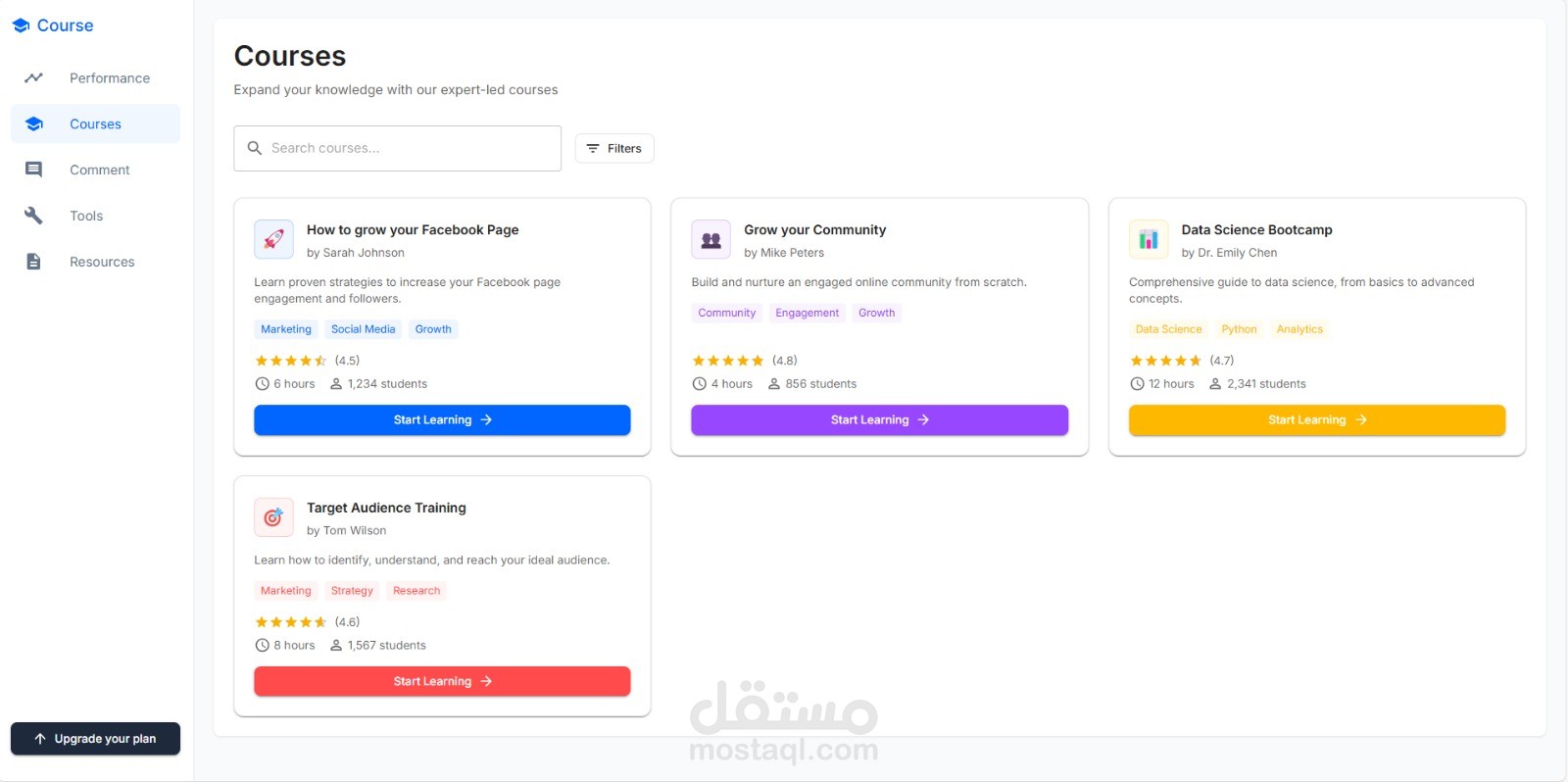Image resolution: width=1568 pixels, height=782 pixels.
Task: Open the Filters dropdown
Action: point(614,148)
